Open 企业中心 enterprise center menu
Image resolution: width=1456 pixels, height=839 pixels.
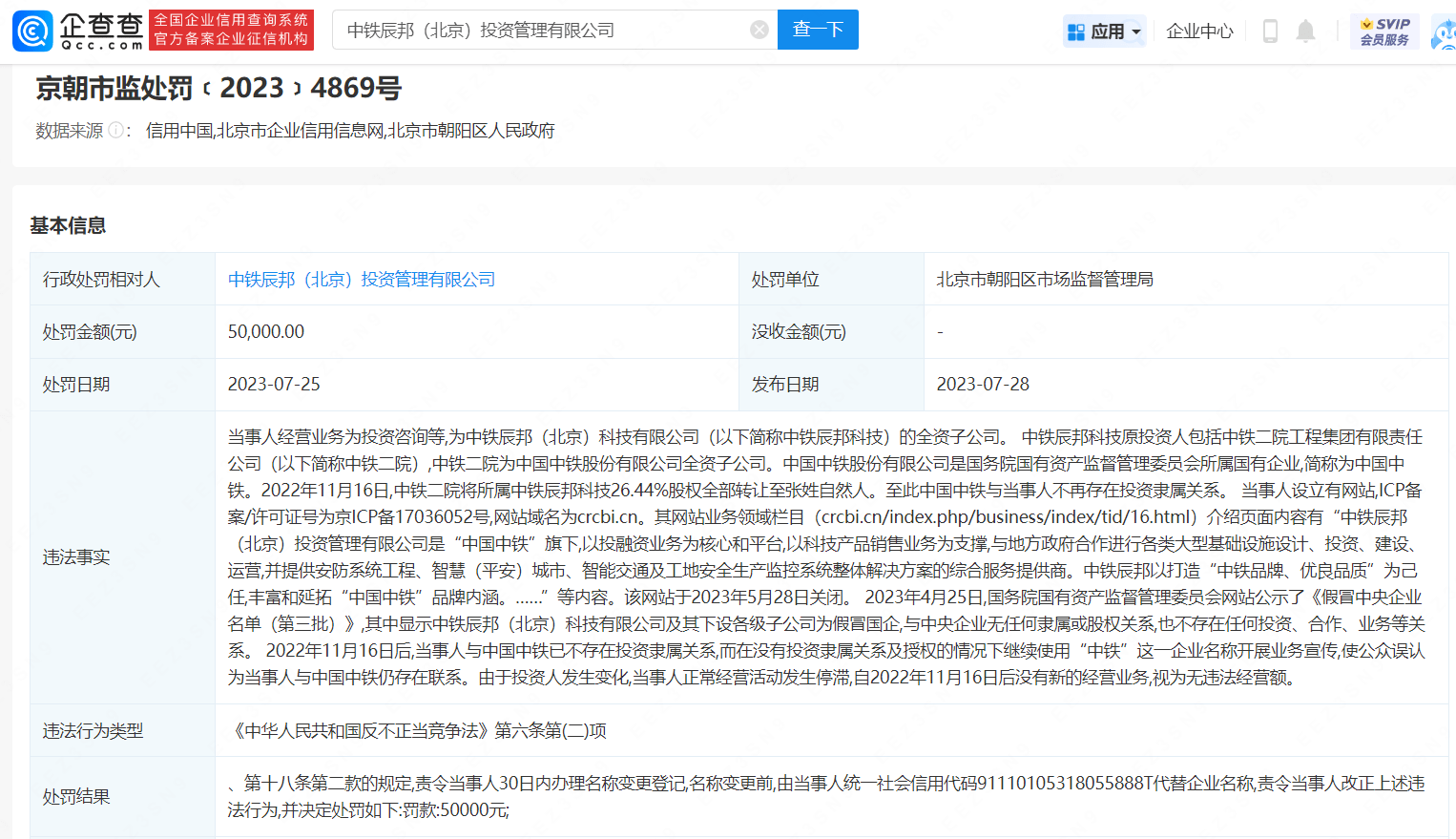click(1199, 31)
